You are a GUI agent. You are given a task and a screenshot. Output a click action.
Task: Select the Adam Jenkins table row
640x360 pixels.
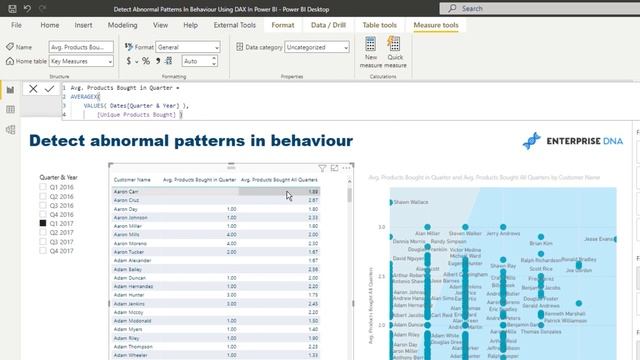coord(216,304)
